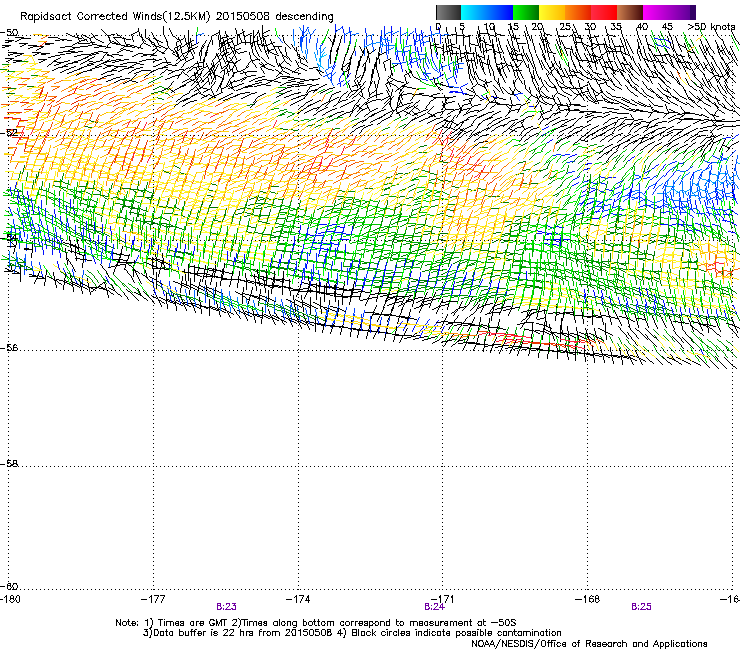Image resolution: width=740 pixels, height=650 pixels.
Task: Click the purple 8:24 time marker
Action: point(434,607)
